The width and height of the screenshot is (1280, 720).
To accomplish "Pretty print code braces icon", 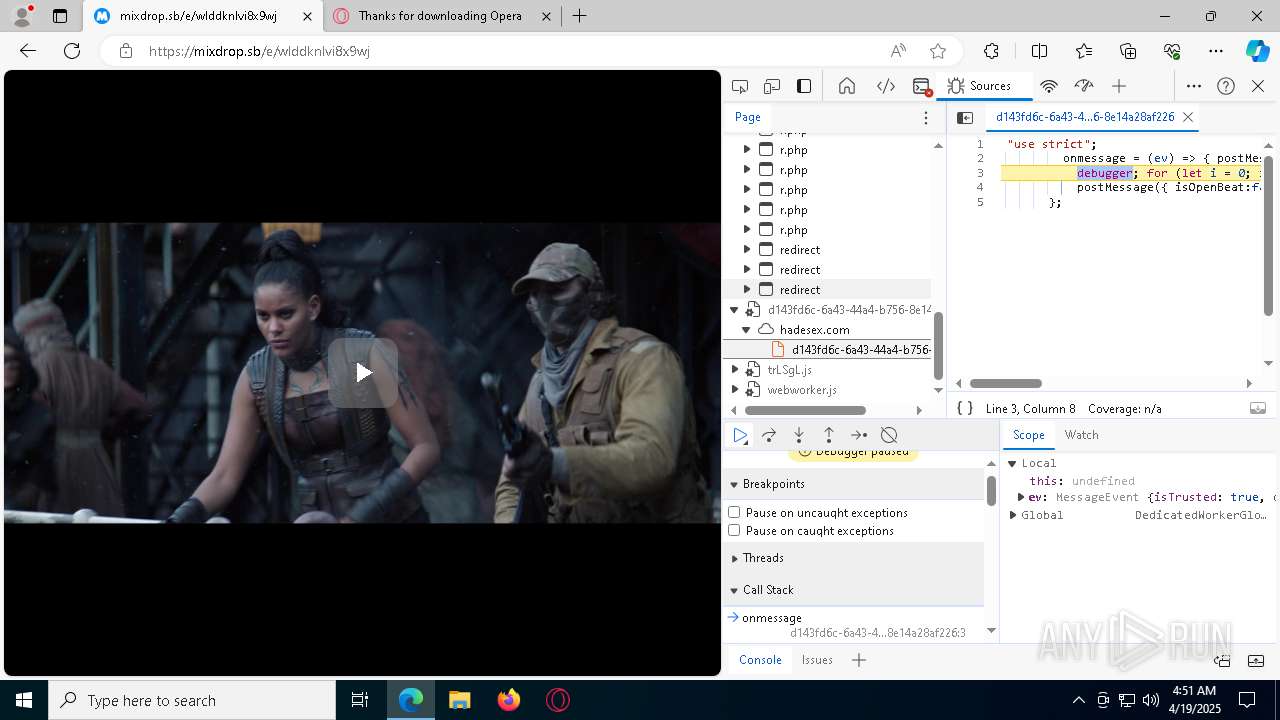I will 965,408.
